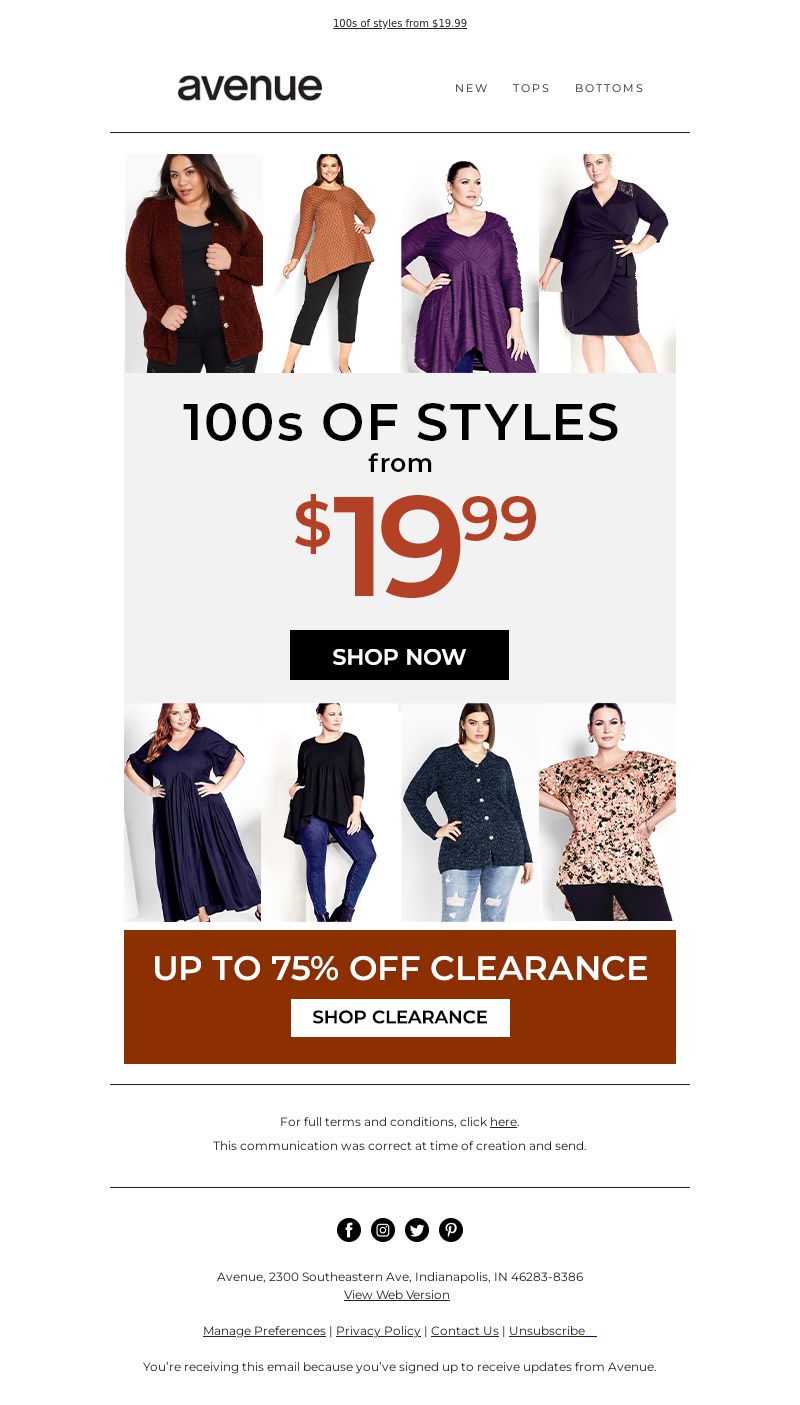Image resolution: width=800 pixels, height=1405 pixels.
Task: Open View Web Version link
Action: pos(397,1295)
